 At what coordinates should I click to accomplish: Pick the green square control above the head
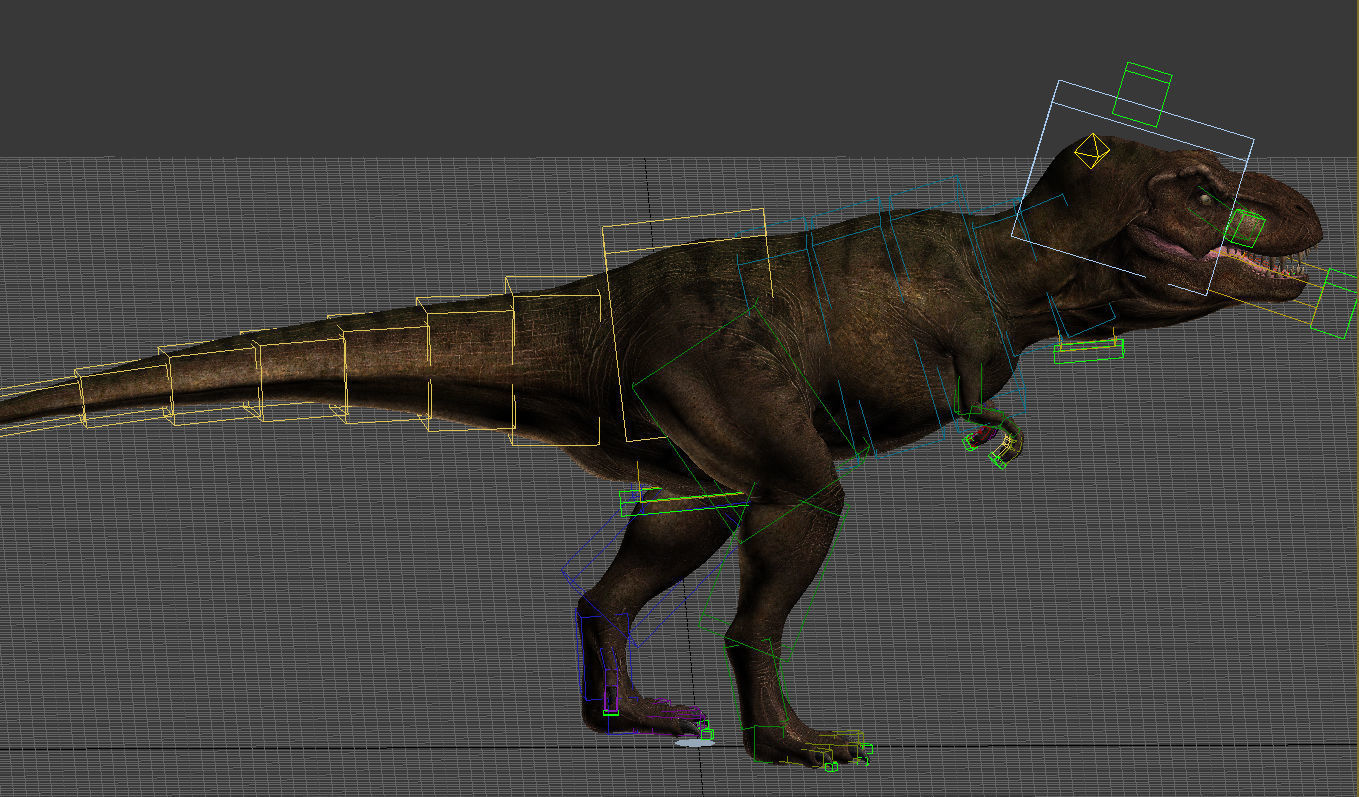tap(1142, 95)
